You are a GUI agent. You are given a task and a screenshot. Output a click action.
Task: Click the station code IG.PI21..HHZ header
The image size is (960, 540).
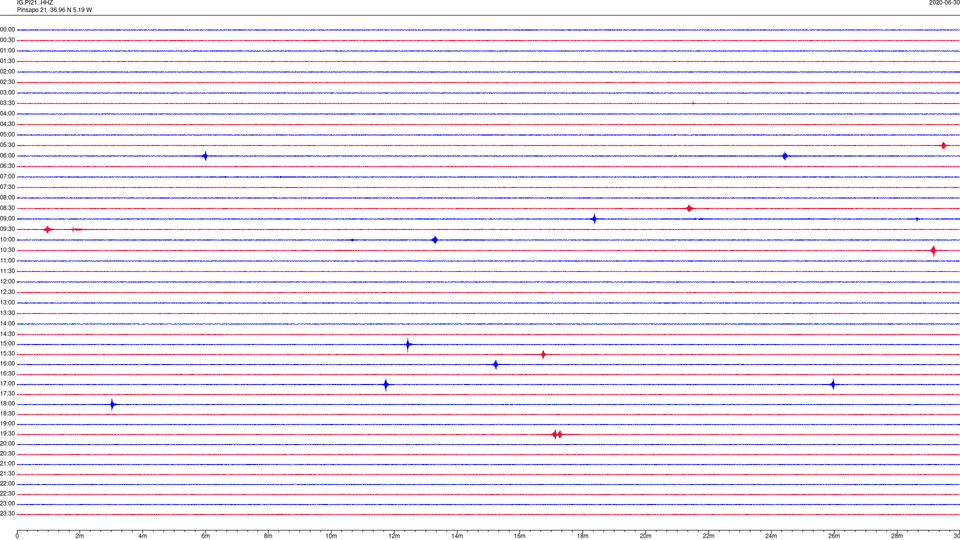[35, 2]
